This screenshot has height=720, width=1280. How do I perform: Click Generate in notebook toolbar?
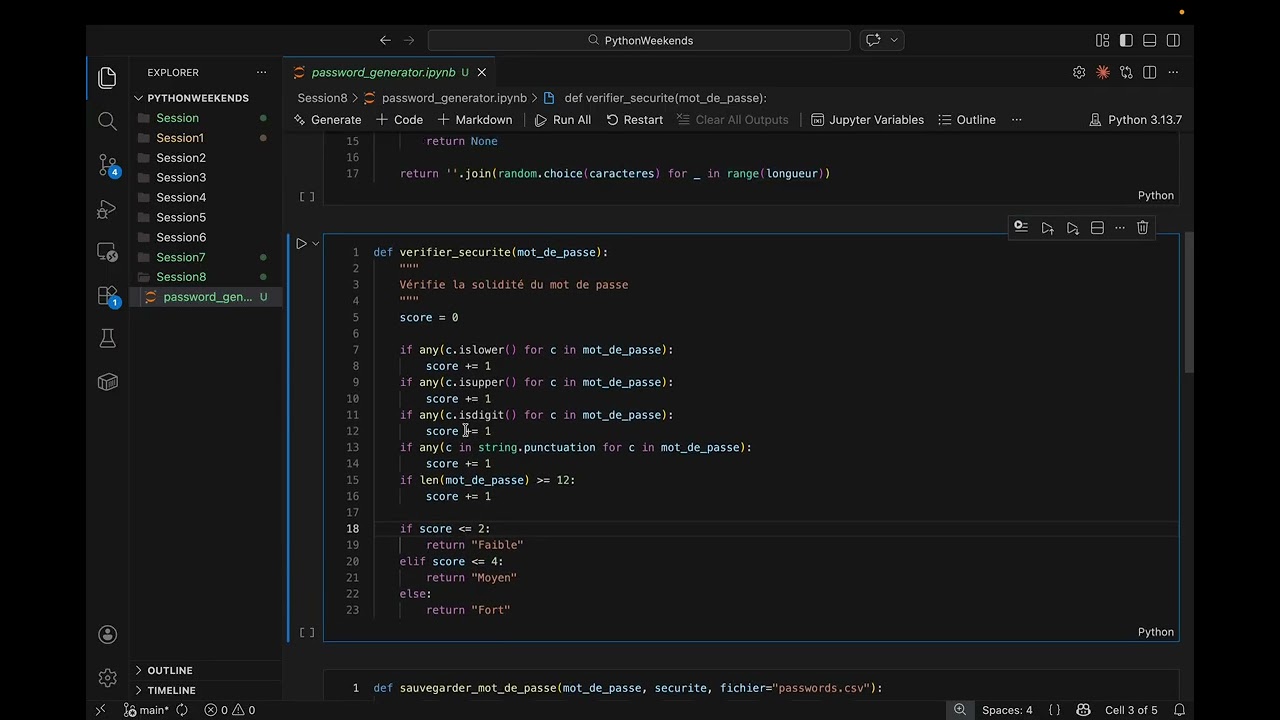(x=328, y=119)
